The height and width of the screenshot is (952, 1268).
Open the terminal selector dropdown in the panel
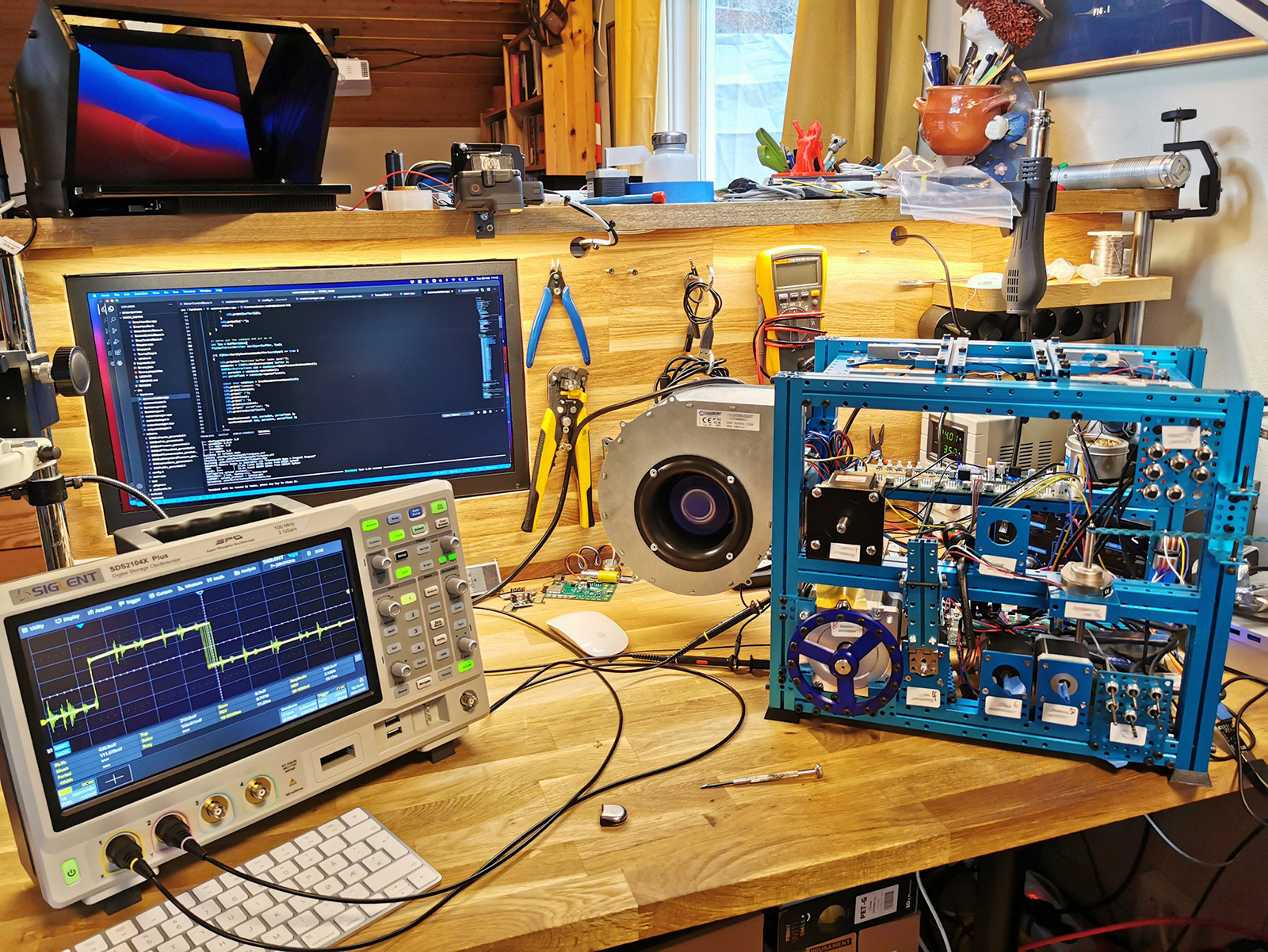457,415
